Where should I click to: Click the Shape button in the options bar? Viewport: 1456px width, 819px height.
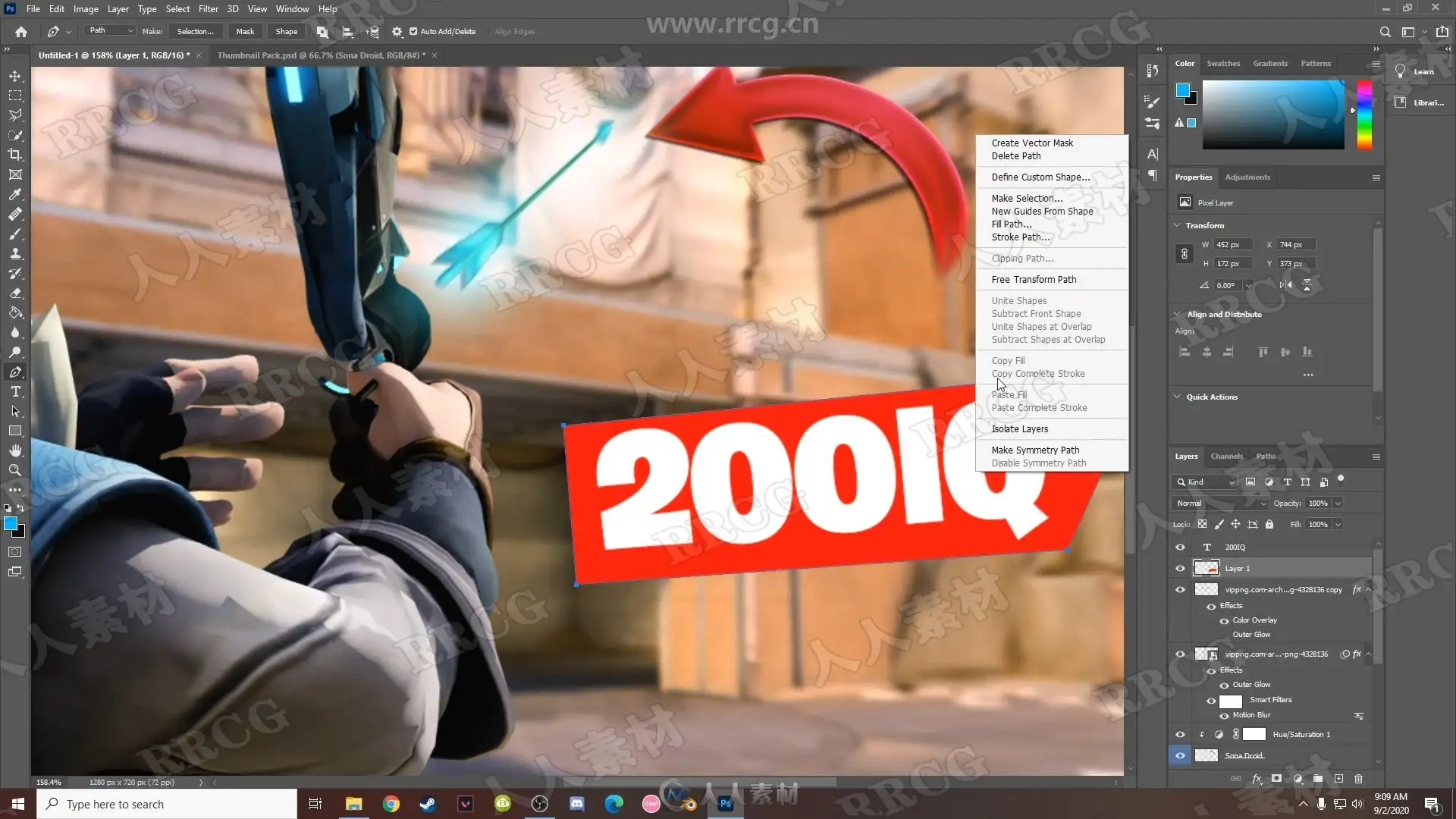tap(286, 32)
